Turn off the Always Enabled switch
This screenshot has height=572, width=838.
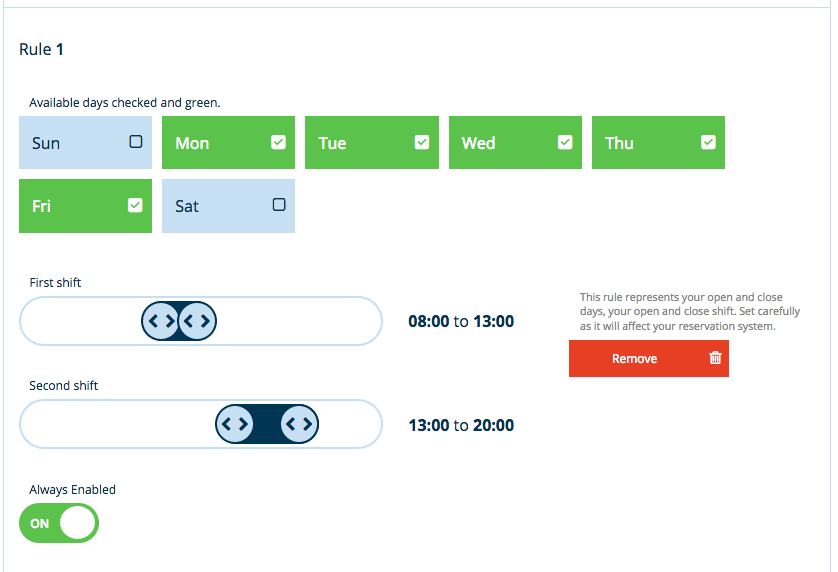pos(59,523)
